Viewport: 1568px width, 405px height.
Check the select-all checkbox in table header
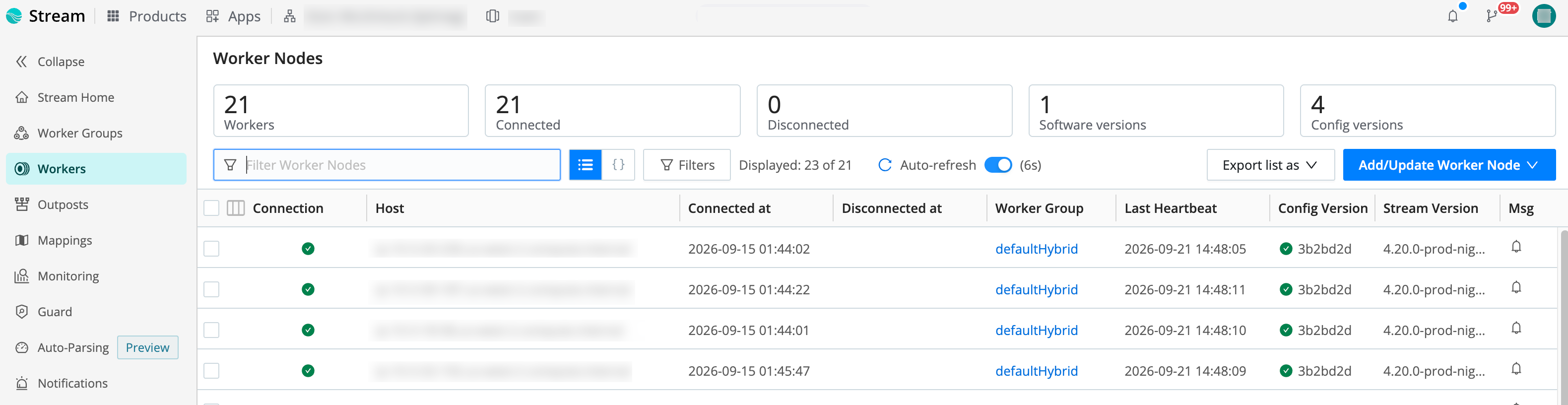(x=211, y=208)
